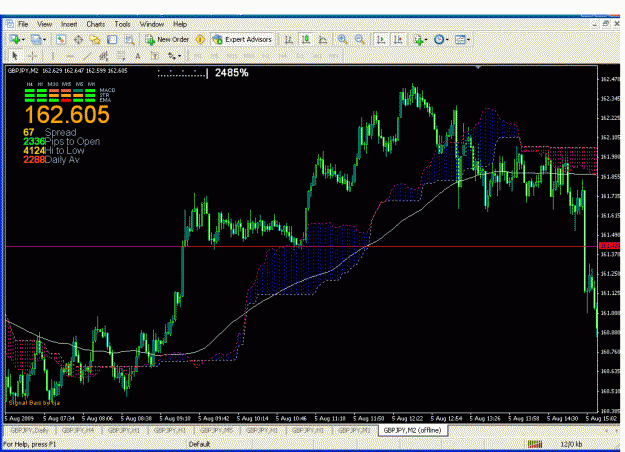Pick the vertical line drawing tool
The image size is (625, 452).
click(52, 56)
